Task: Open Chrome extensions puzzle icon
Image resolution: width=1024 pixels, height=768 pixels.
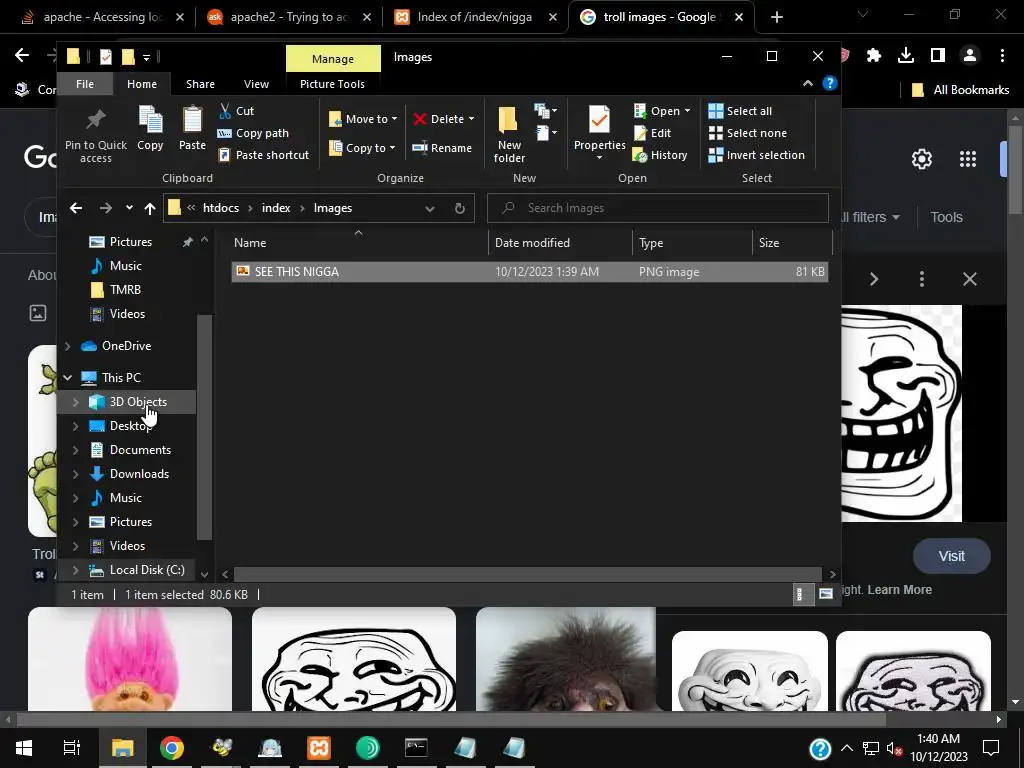Action: [874, 56]
